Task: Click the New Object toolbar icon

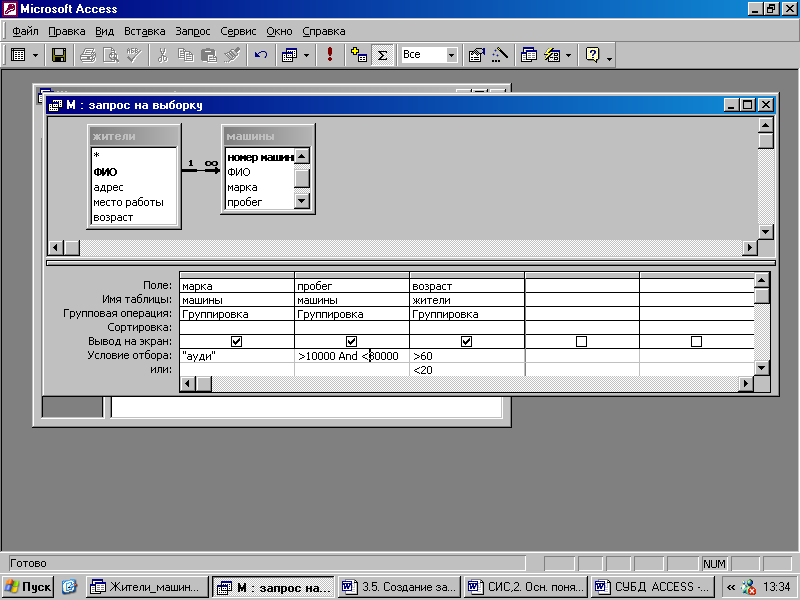Action: coord(552,55)
